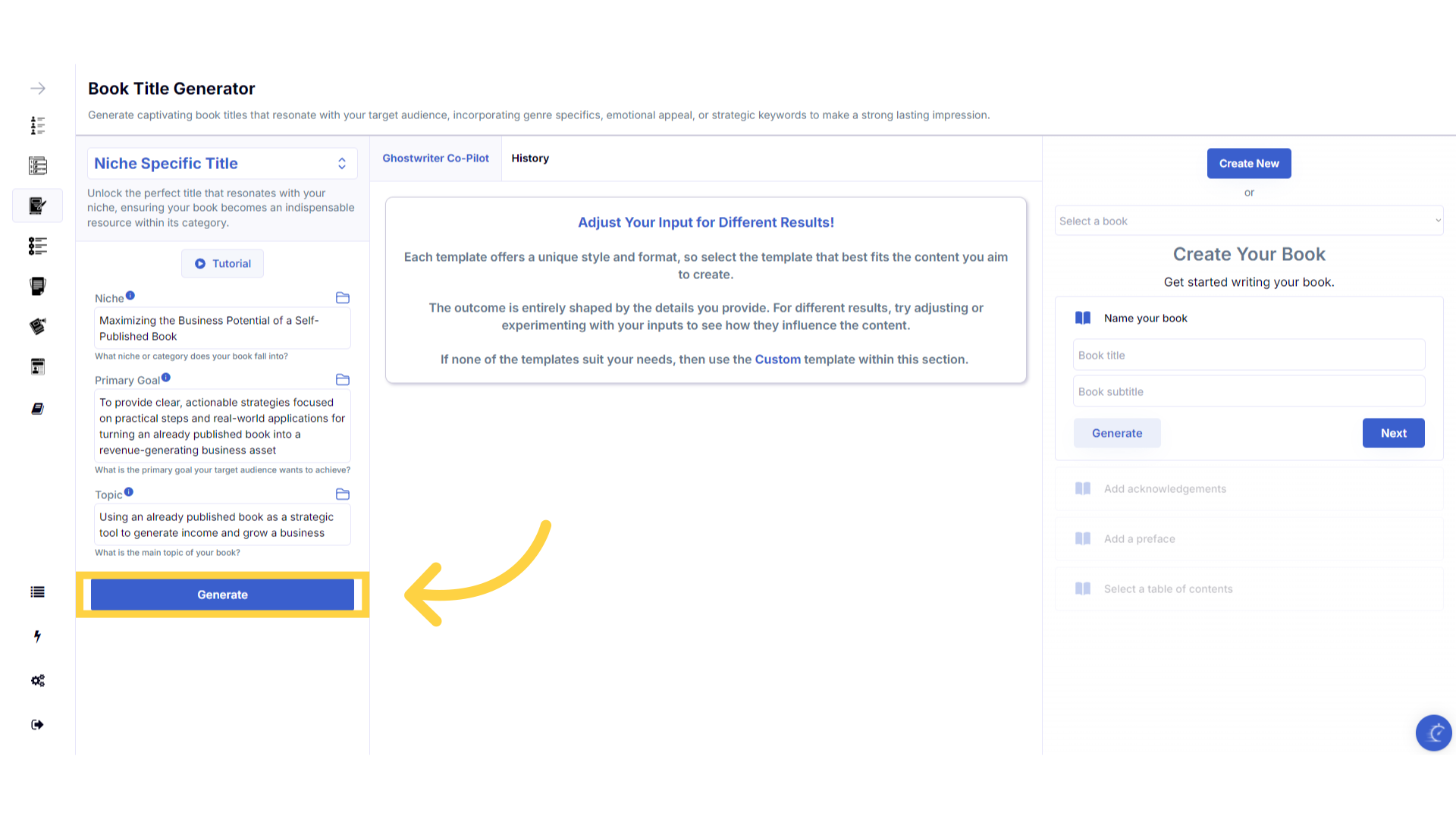Screen dimensions: 1456x819
Task: Click the book icon in sidebar
Action: tap(37, 409)
